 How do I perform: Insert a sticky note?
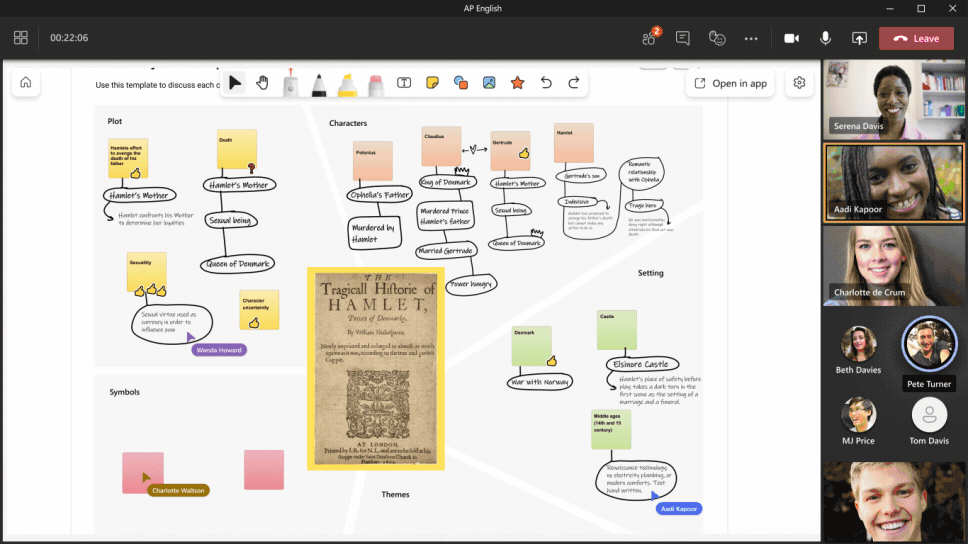(x=432, y=83)
